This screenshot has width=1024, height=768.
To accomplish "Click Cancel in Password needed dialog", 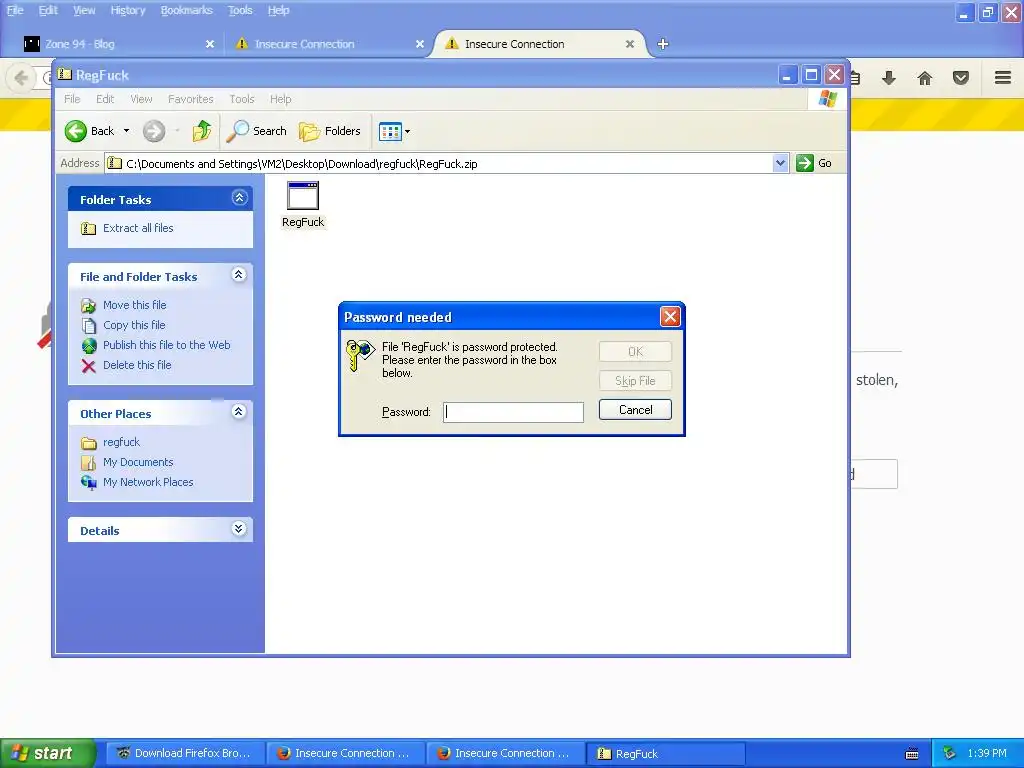I will tap(635, 410).
